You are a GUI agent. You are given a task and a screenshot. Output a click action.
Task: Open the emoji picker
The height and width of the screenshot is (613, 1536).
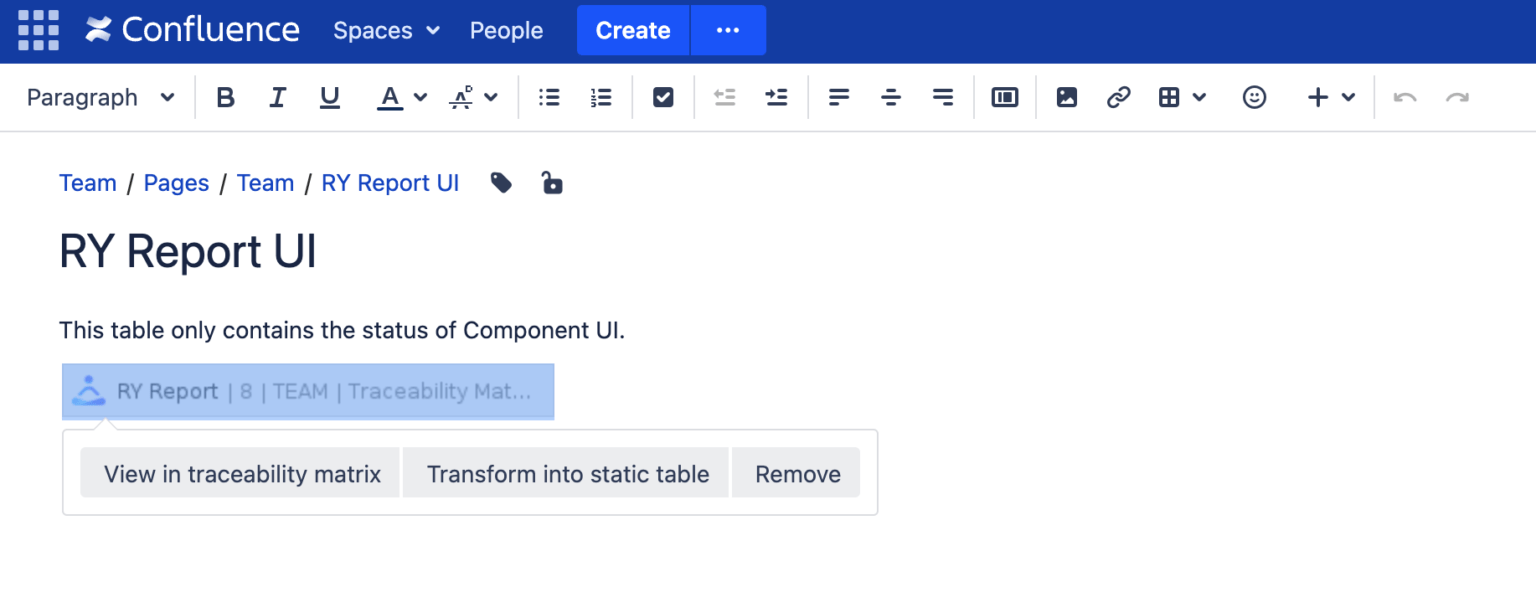tap(1254, 97)
